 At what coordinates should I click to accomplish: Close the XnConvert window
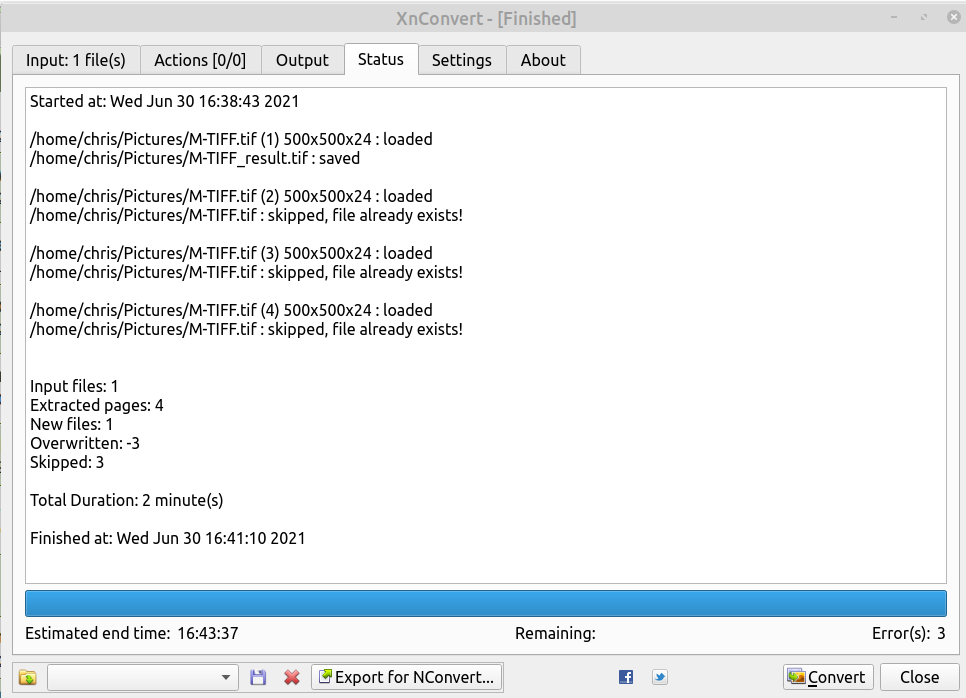point(954,17)
